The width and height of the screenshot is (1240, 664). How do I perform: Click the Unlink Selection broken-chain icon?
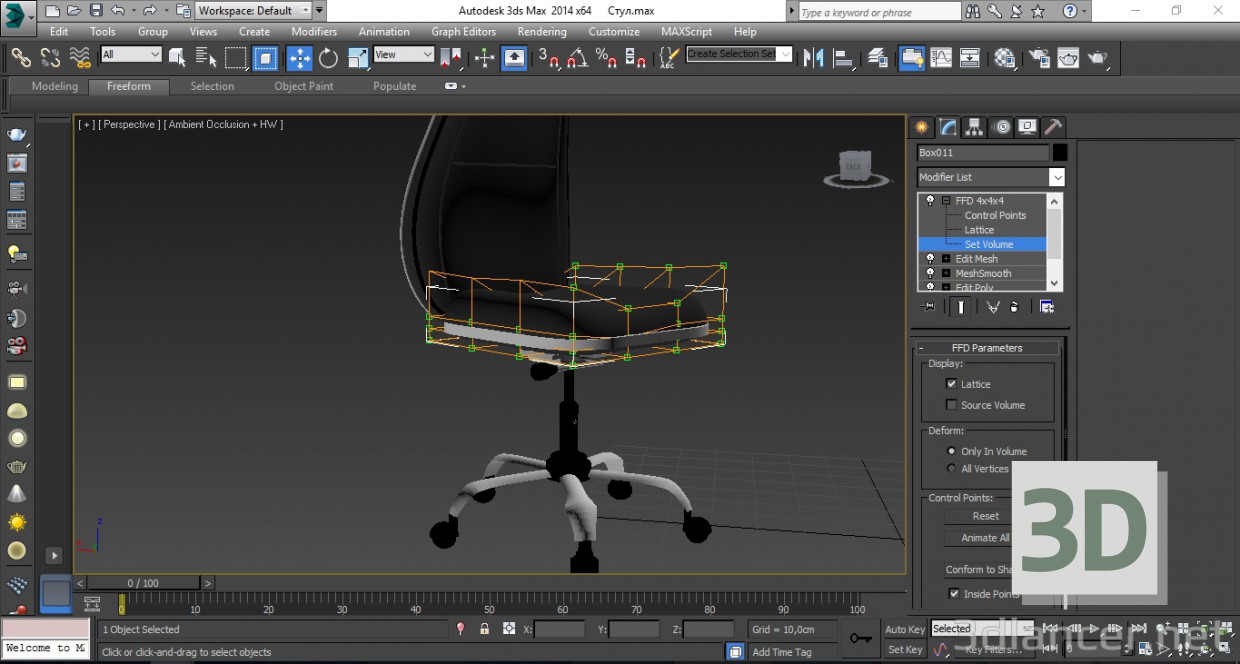(51, 58)
